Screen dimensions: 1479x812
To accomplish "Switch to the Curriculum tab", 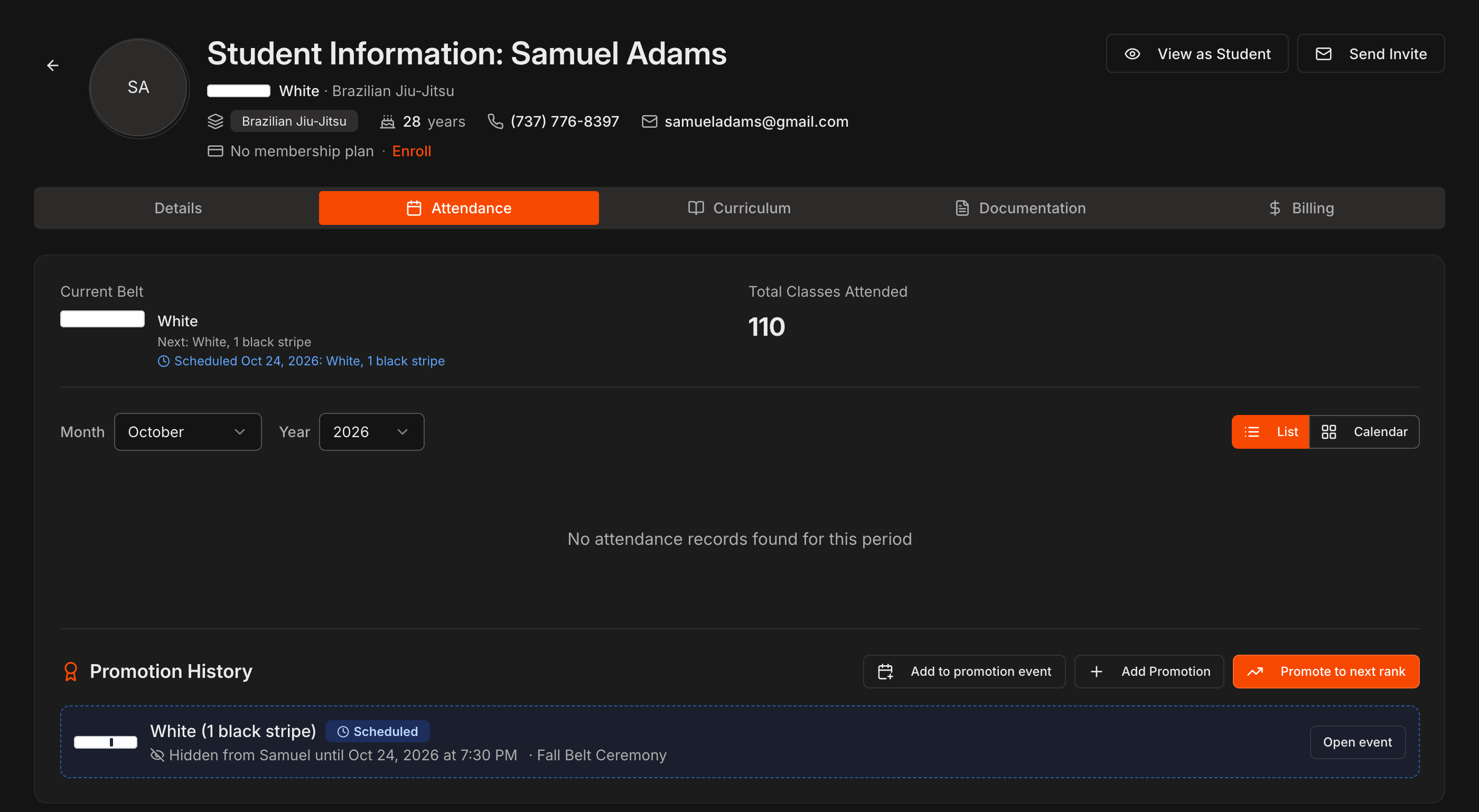I will (x=739, y=207).
